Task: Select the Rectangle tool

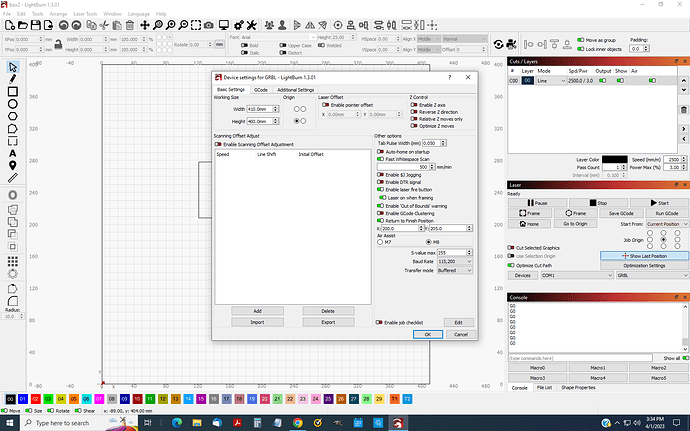Action: tap(13, 92)
